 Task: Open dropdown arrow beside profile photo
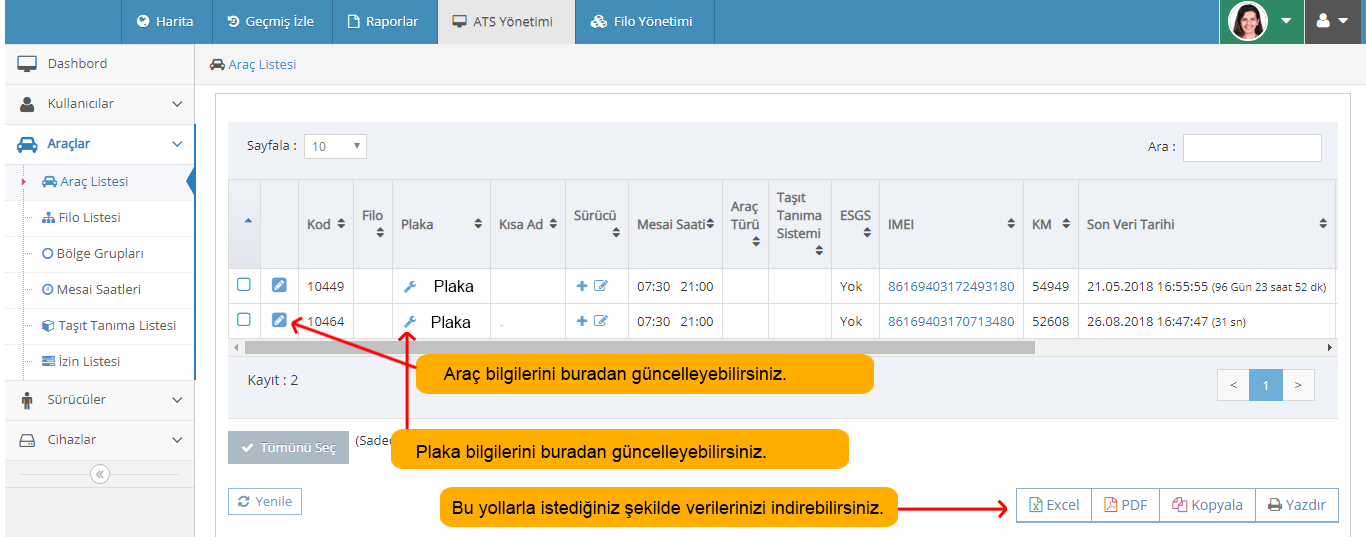[1286, 21]
